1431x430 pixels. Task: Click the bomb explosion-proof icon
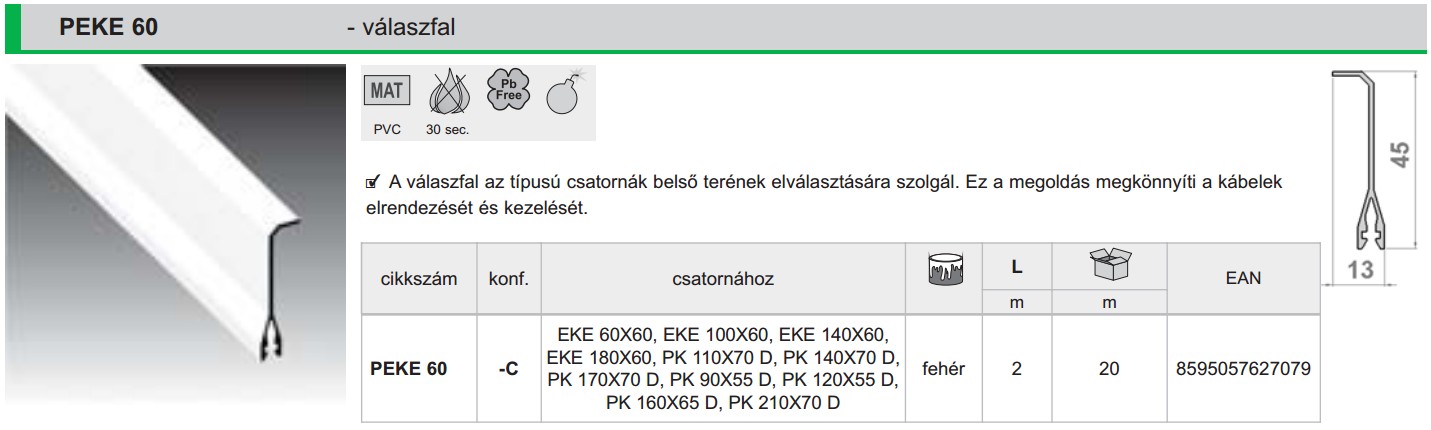point(565,92)
